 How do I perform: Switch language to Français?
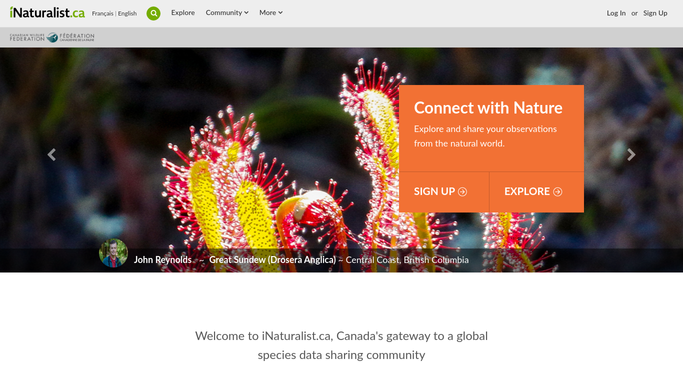[102, 13]
